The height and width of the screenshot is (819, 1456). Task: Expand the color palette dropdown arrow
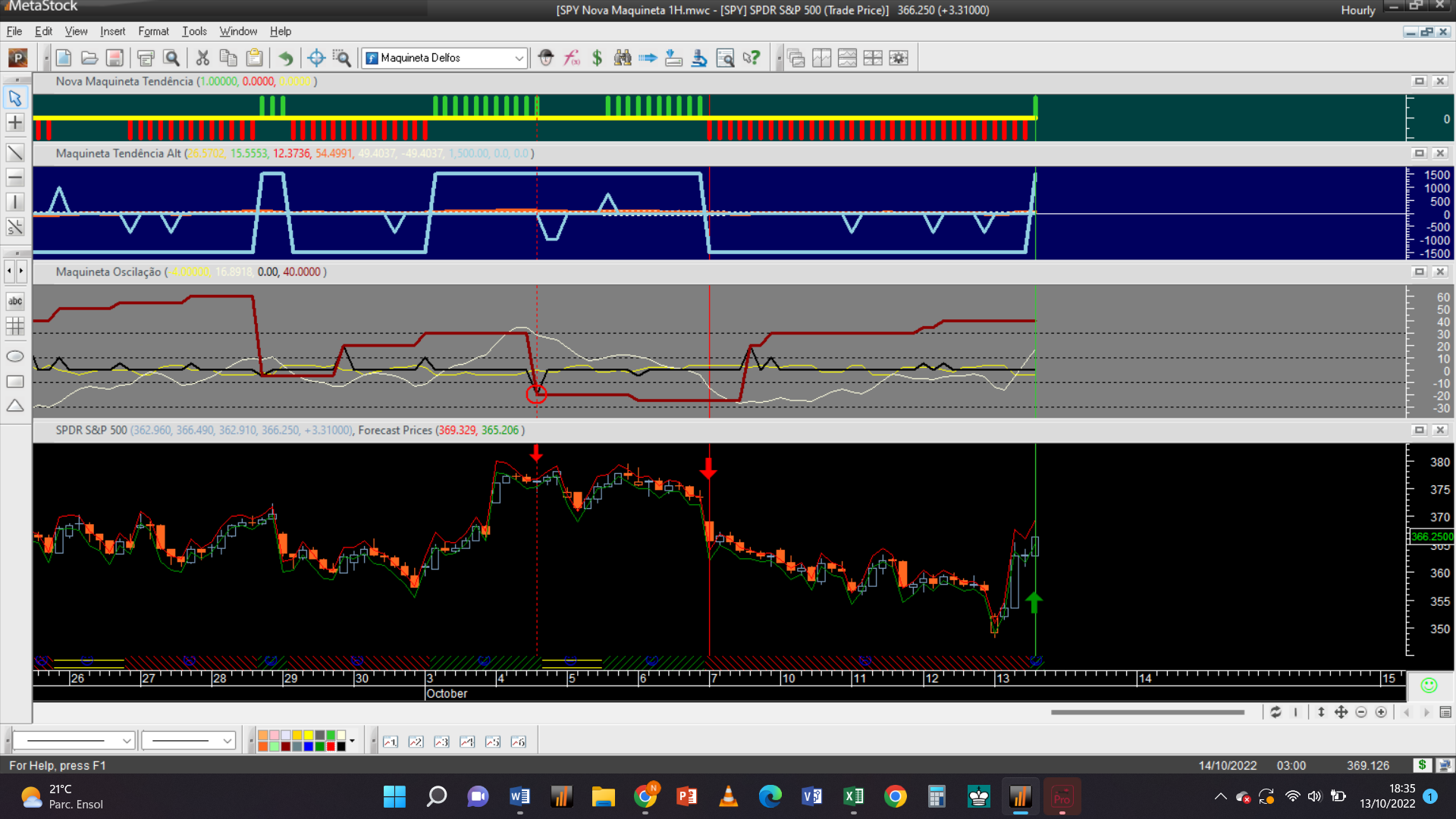pyautogui.click(x=352, y=741)
